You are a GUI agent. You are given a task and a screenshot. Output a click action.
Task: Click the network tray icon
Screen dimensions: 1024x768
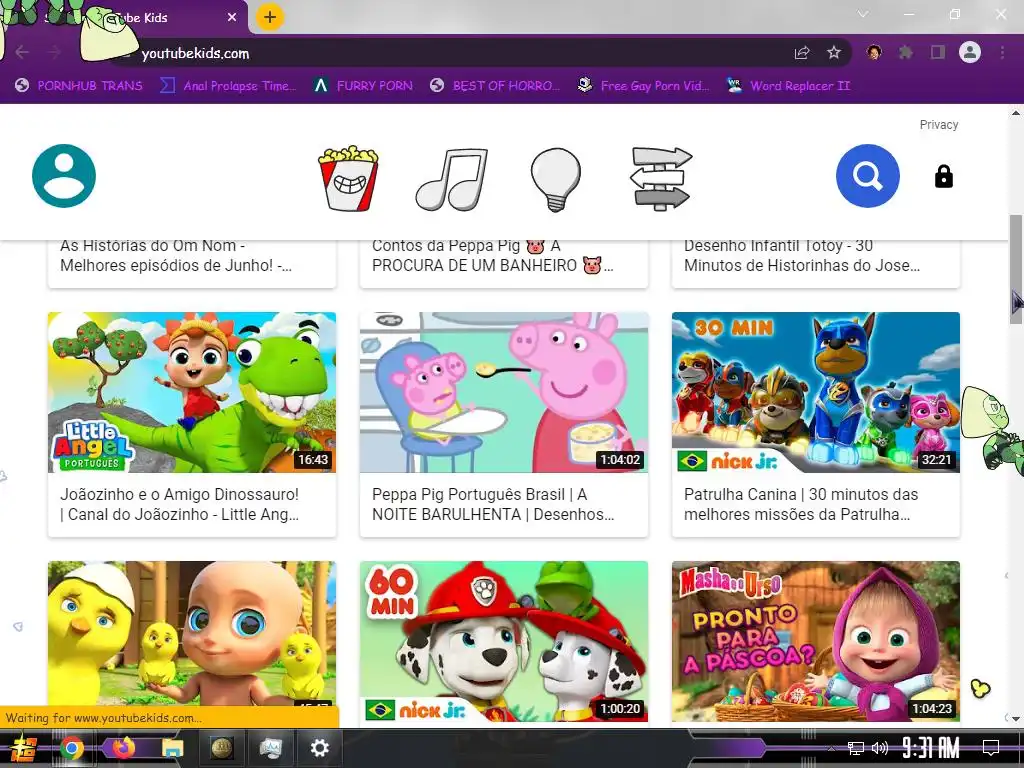tap(856, 748)
